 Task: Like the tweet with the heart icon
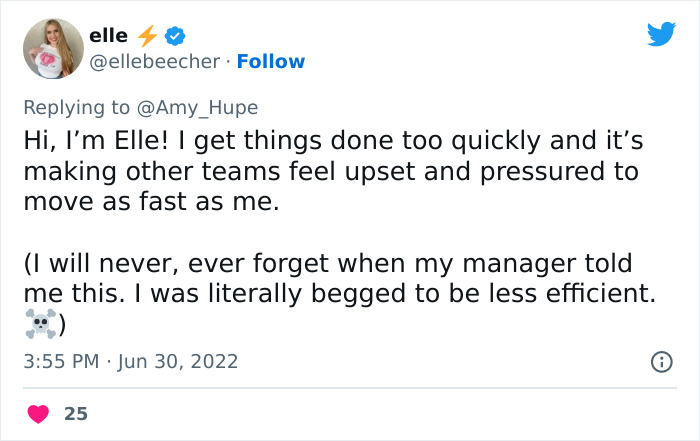[x=37, y=413]
